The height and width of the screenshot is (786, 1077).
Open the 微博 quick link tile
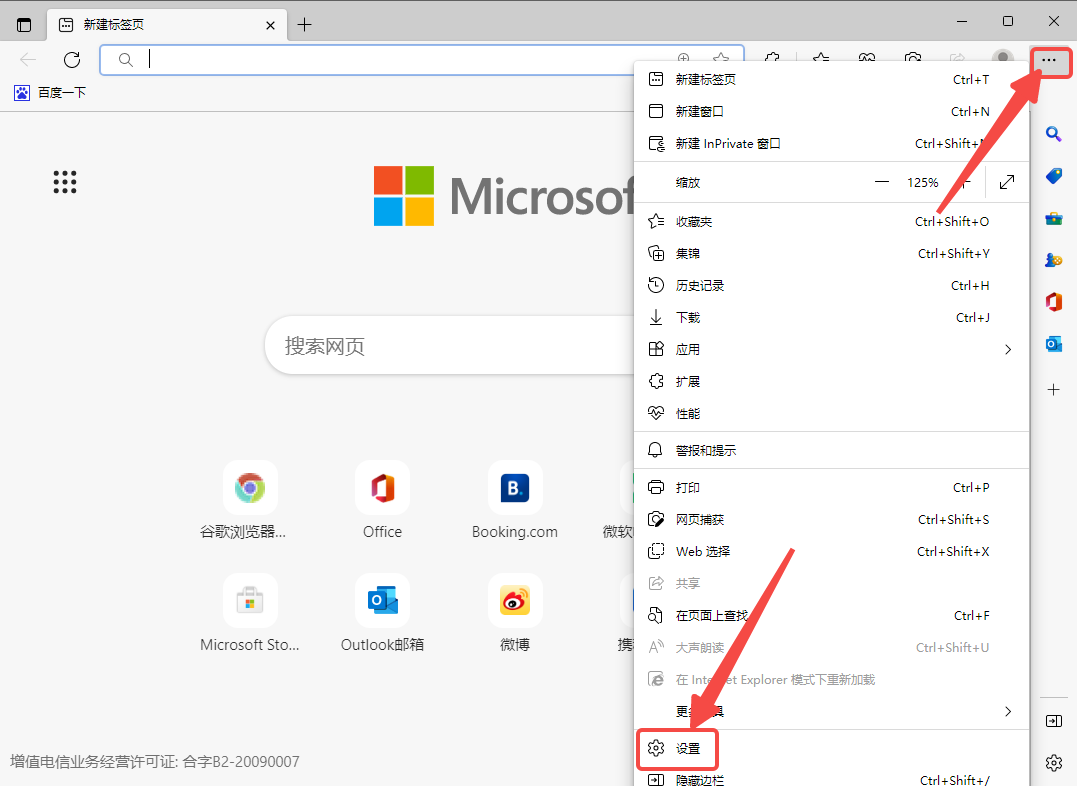(515, 601)
